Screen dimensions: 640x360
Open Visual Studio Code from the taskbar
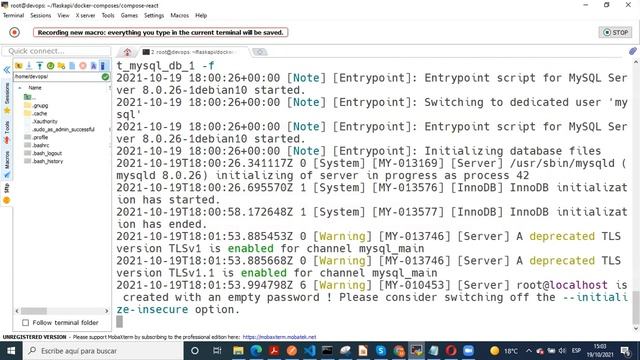[x=310, y=351]
